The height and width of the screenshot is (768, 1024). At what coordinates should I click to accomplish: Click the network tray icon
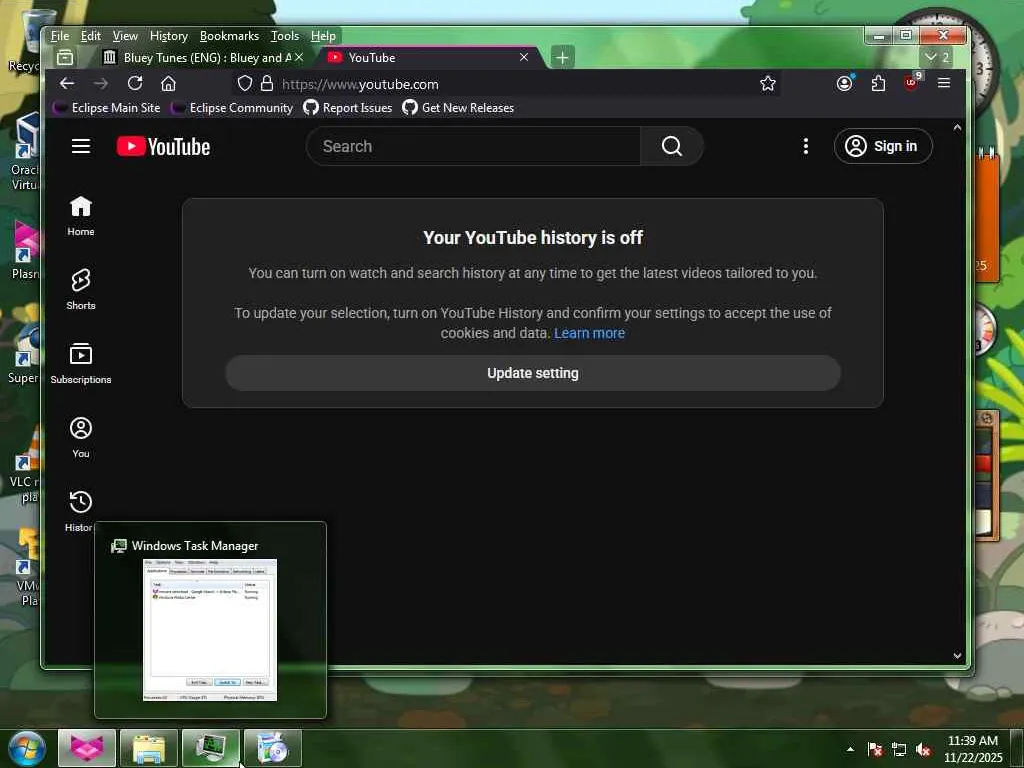[x=899, y=749]
